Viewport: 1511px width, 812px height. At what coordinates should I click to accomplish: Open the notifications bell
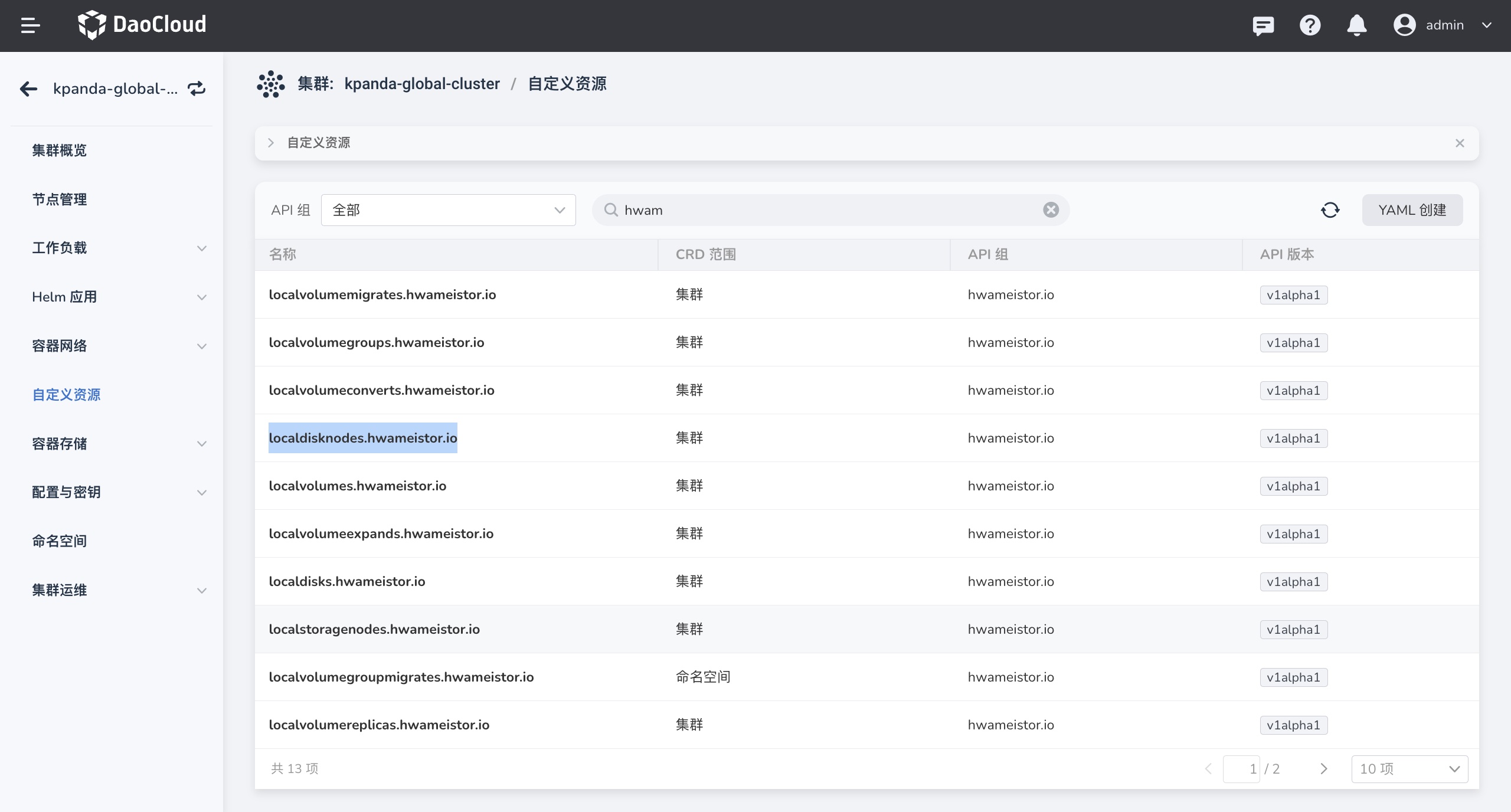(x=1357, y=25)
